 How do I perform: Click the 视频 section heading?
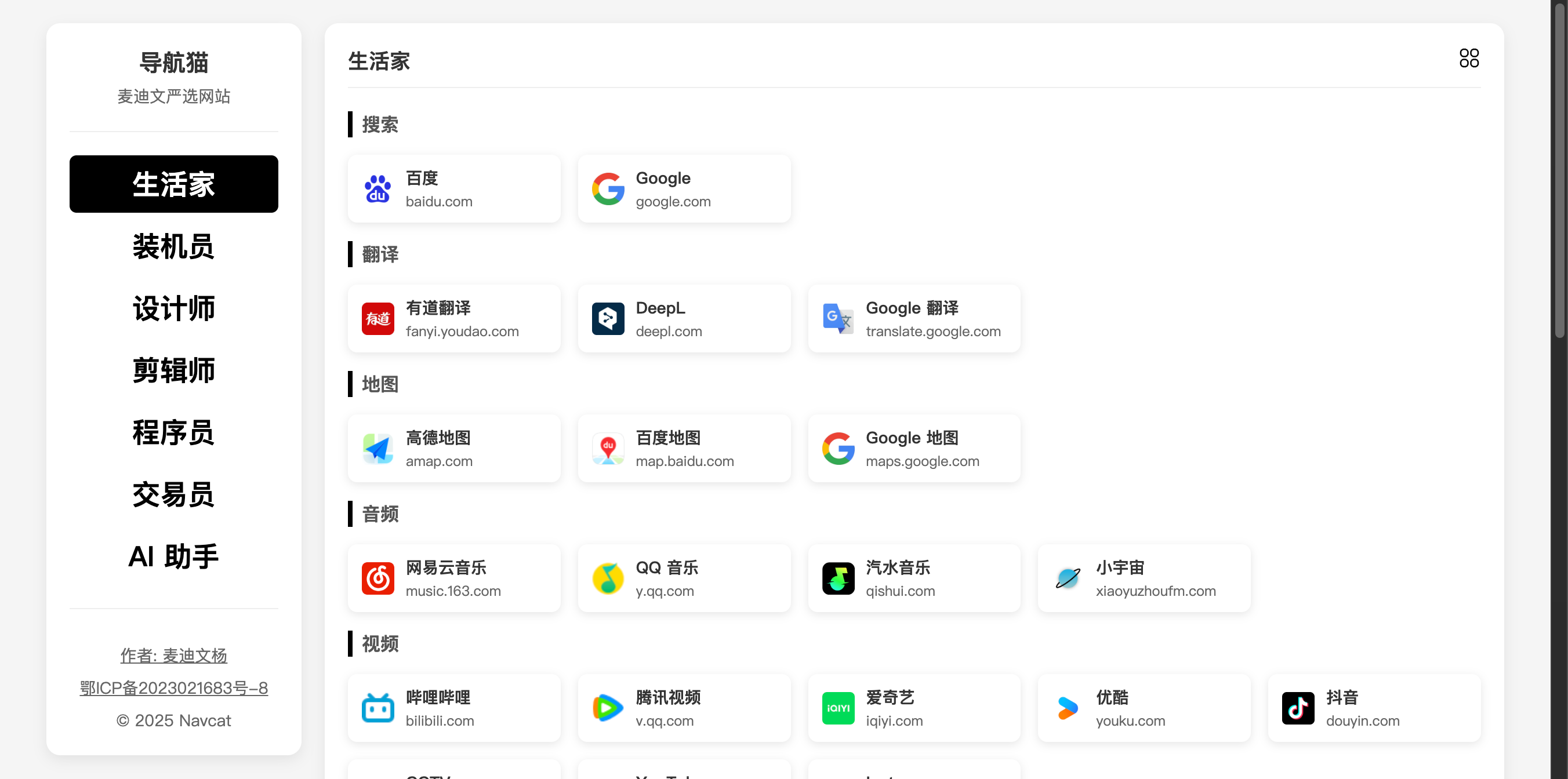coord(380,644)
